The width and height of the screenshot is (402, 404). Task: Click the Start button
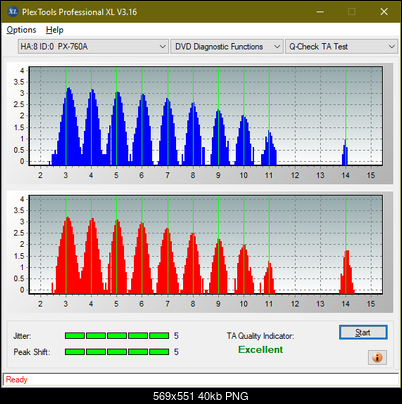pyautogui.click(x=363, y=332)
